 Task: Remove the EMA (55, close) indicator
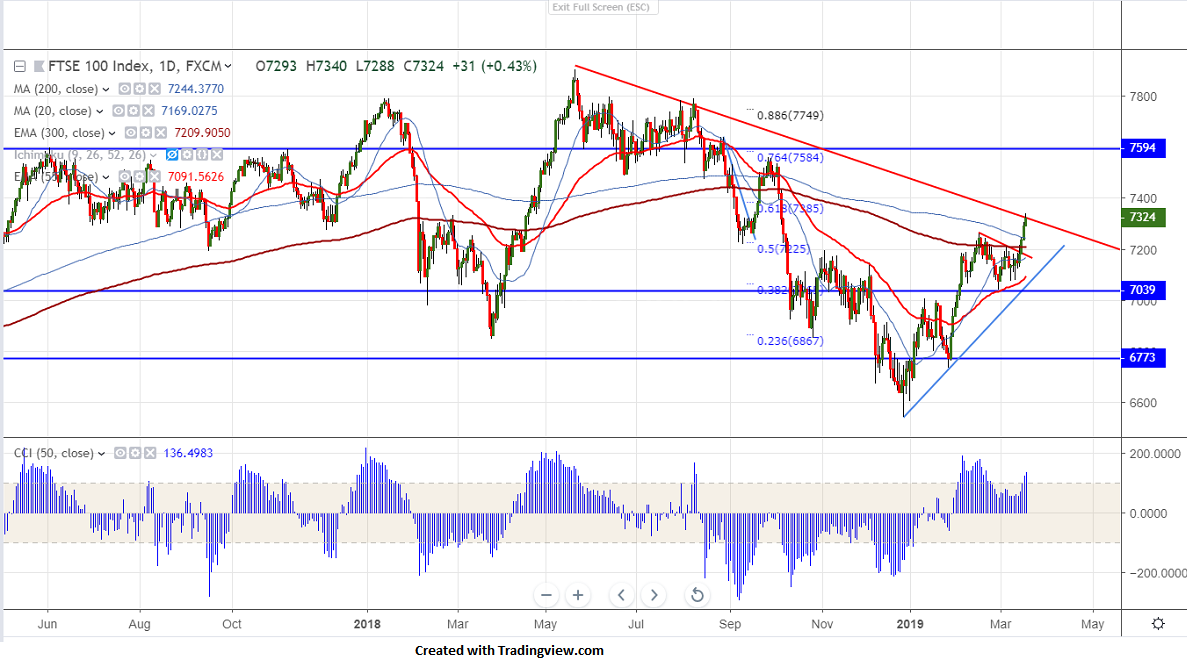154,176
